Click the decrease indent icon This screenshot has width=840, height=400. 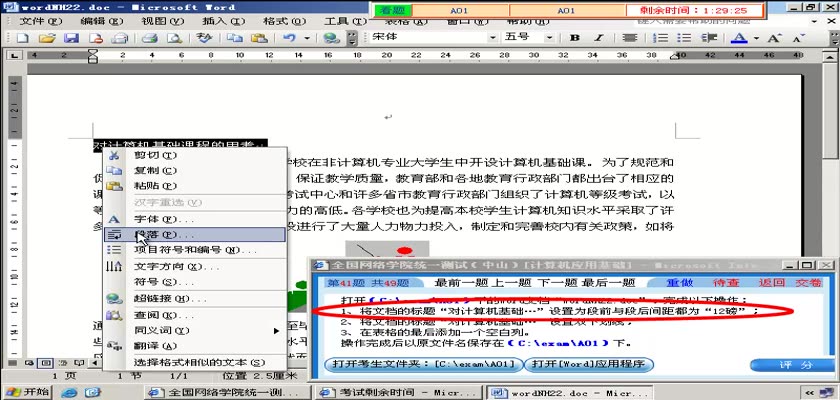(709, 38)
